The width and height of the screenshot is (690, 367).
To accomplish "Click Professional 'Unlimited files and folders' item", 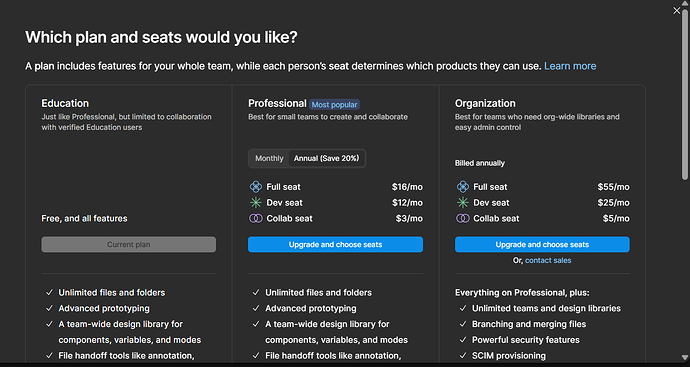I will pyautogui.click(x=319, y=293).
